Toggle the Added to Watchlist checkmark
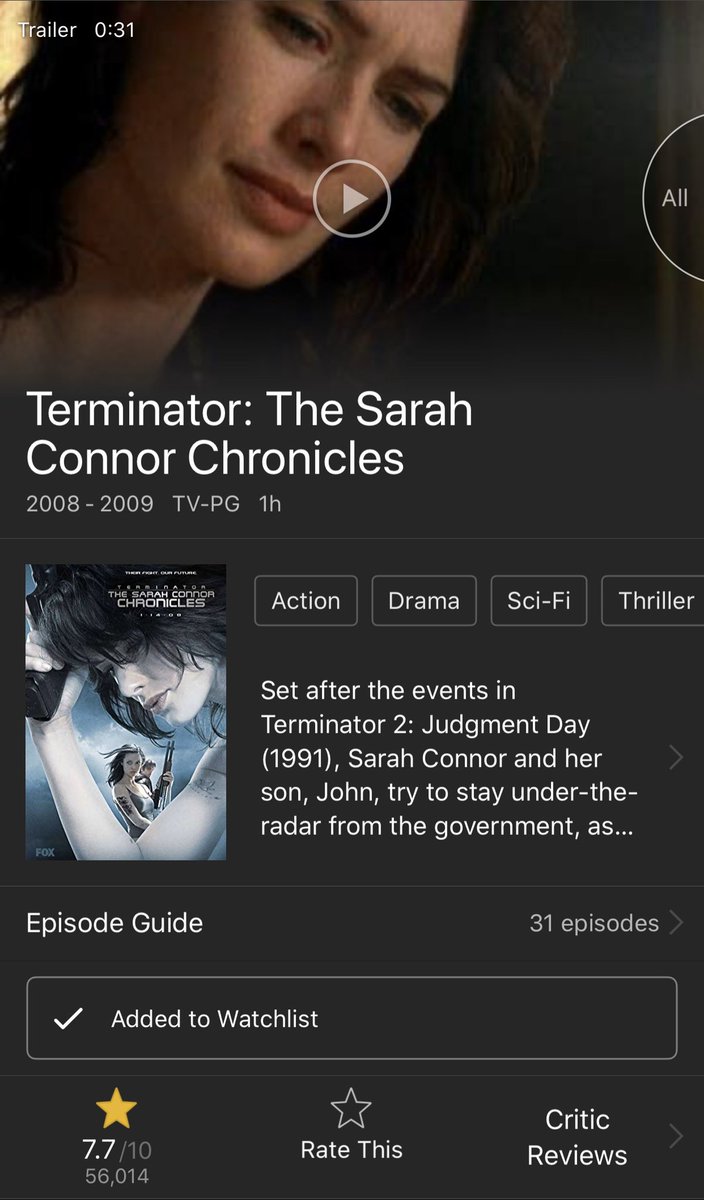Viewport: 704px width, 1200px height. (67, 1019)
